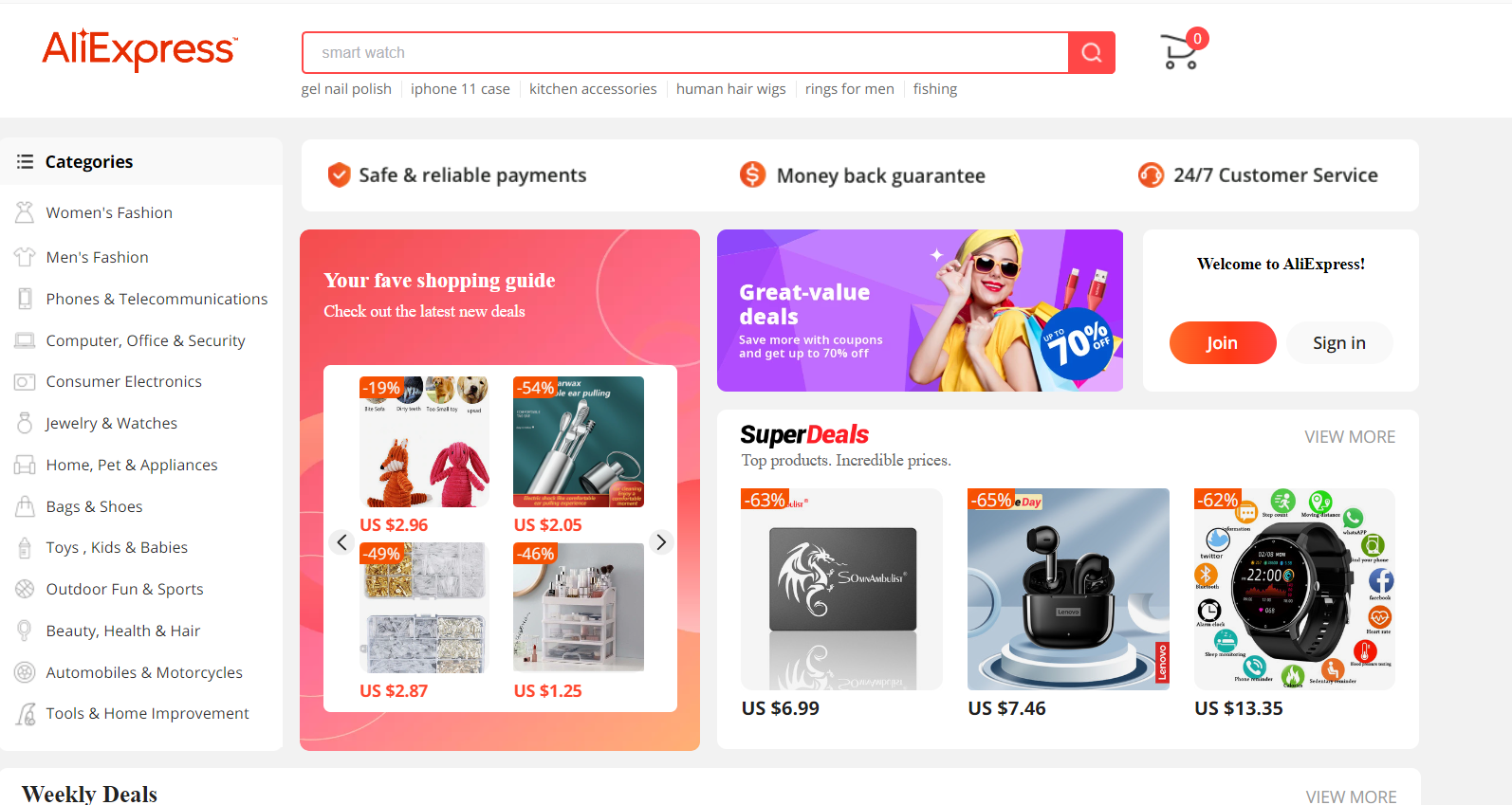Click the Men's Fashion shirt icon
The width and height of the screenshot is (1512, 805).
pyautogui.click(x=25, y=257)
